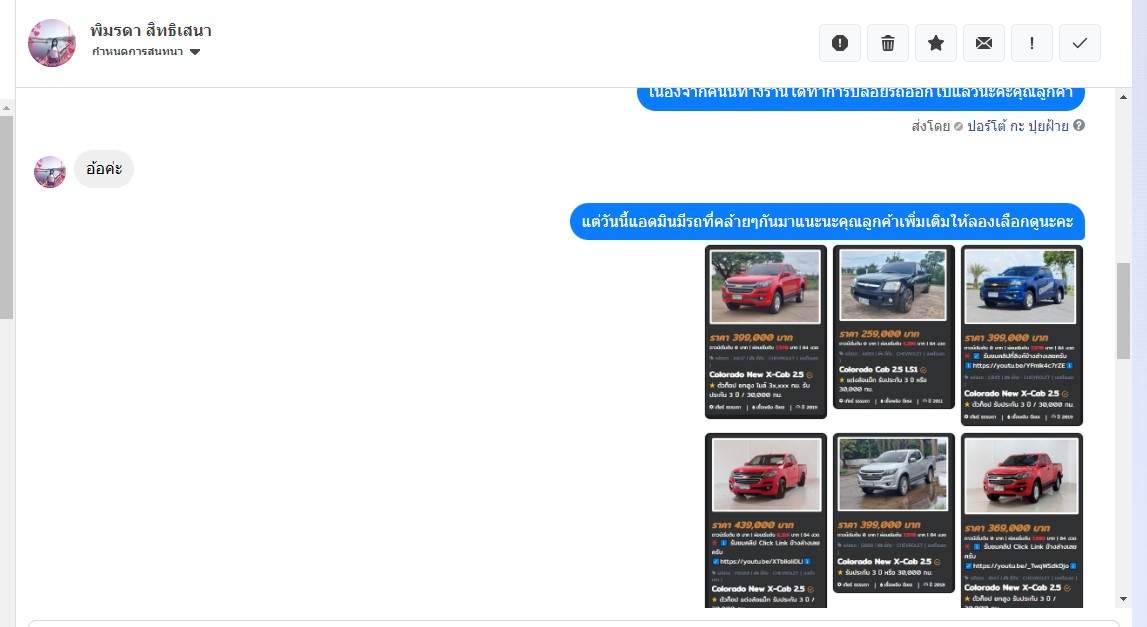Open silver Colorado 399,000 baht car image
The width and height of the screenshot is (1147, 627).
click(893, 513)
